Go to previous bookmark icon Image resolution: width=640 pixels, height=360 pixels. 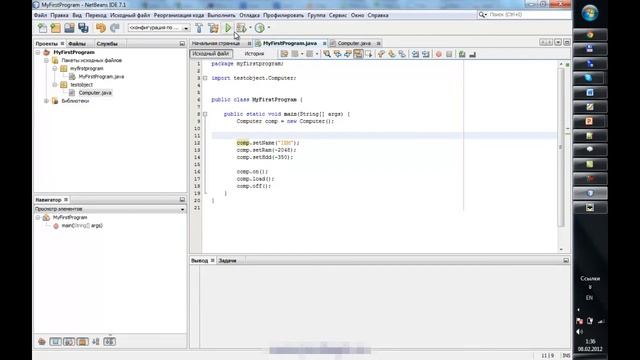[381, 54]
